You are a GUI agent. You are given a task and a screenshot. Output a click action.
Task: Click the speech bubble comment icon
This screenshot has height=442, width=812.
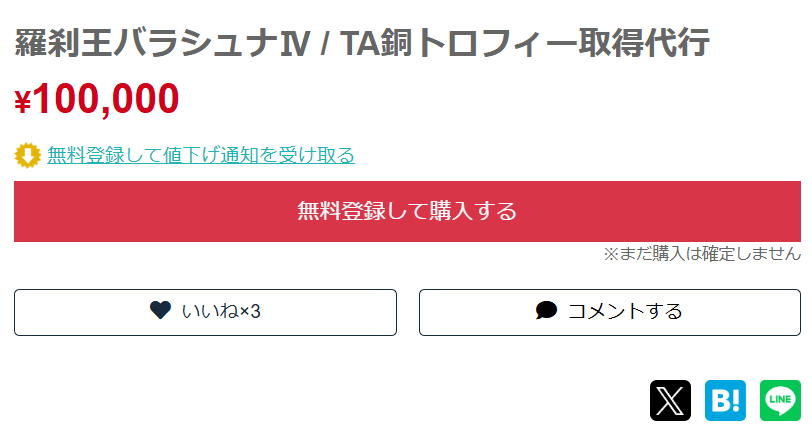tap(546, 311)
